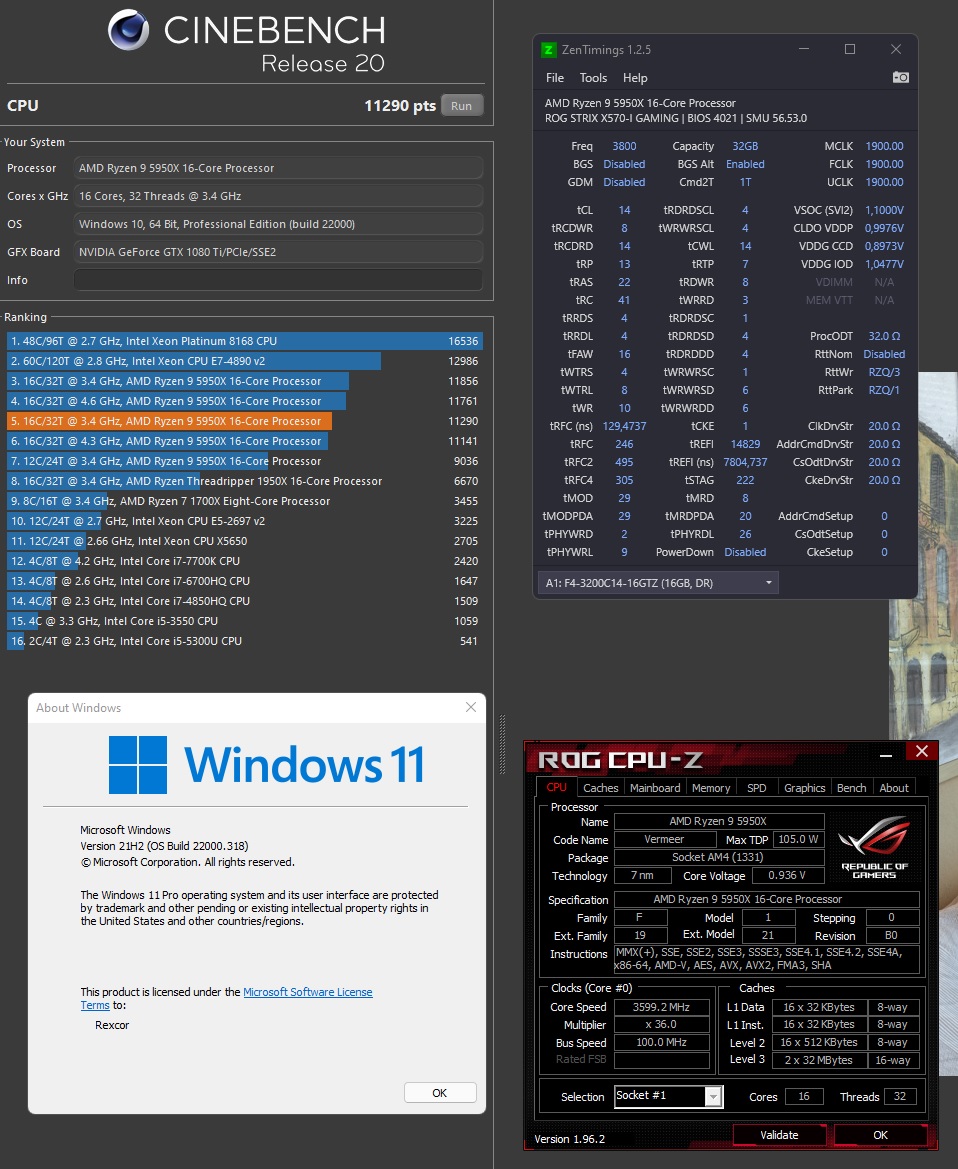Select the CPU tab in CPU-Z
The image size is (958, 1169).
click(556, 787)
